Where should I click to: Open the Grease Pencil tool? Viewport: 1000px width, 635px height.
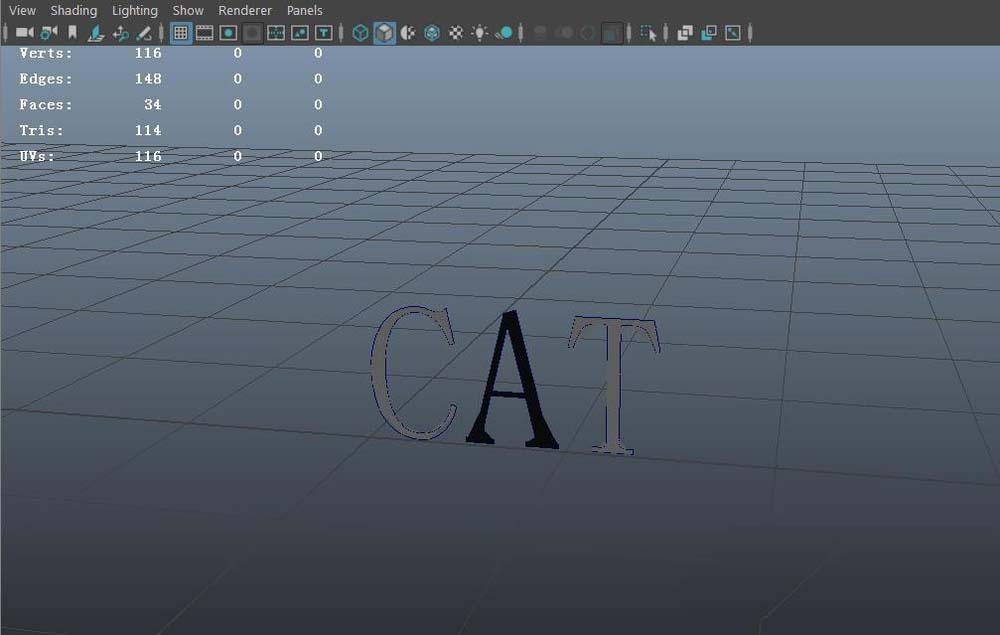point(144,33)
